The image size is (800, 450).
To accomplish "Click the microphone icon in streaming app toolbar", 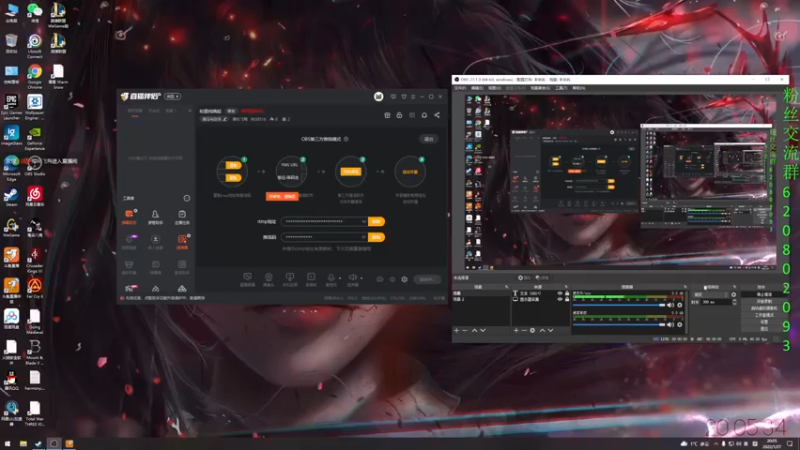I will pyautogui.click(x=331, y=277).
